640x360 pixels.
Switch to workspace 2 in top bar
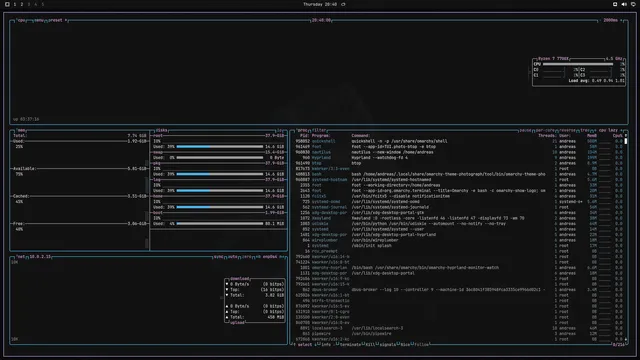tap(22, 4)
